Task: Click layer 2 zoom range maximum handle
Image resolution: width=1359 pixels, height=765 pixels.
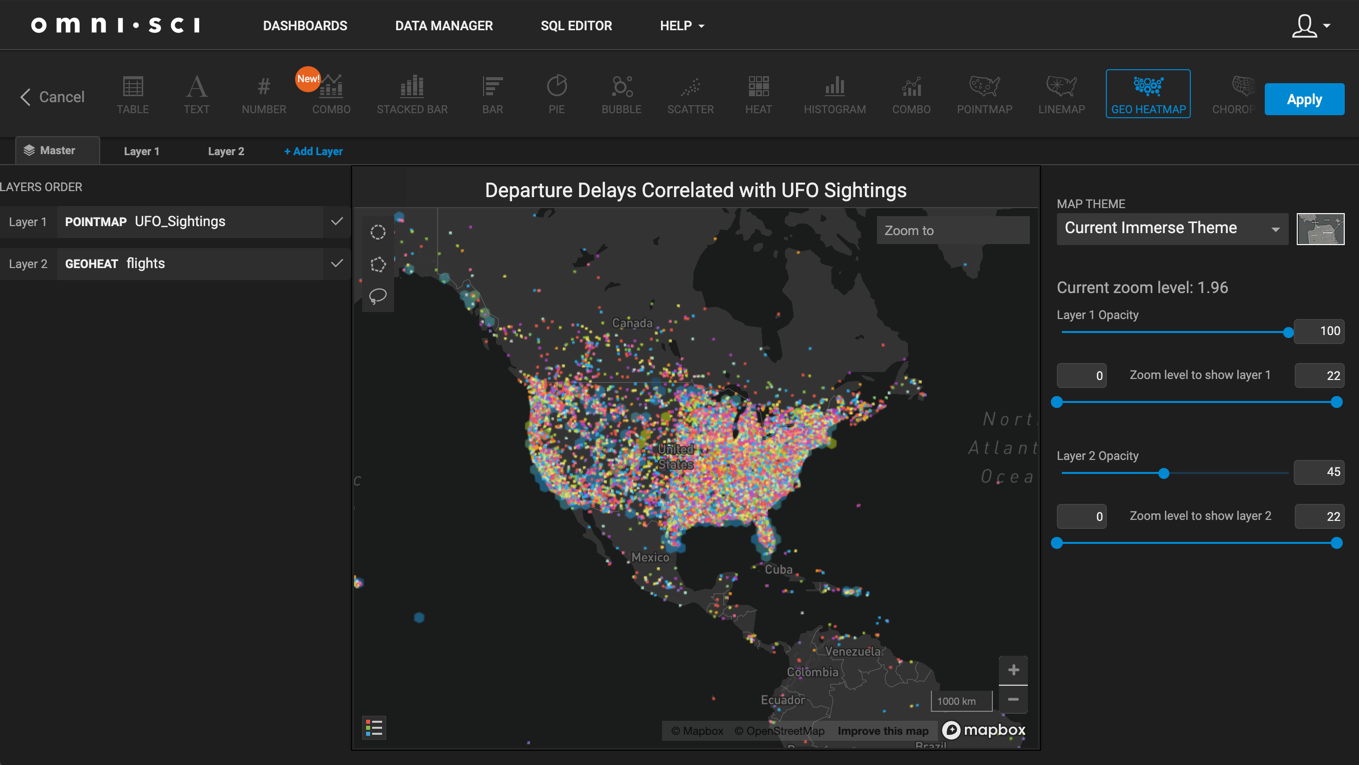Action: click(1336, 543)
